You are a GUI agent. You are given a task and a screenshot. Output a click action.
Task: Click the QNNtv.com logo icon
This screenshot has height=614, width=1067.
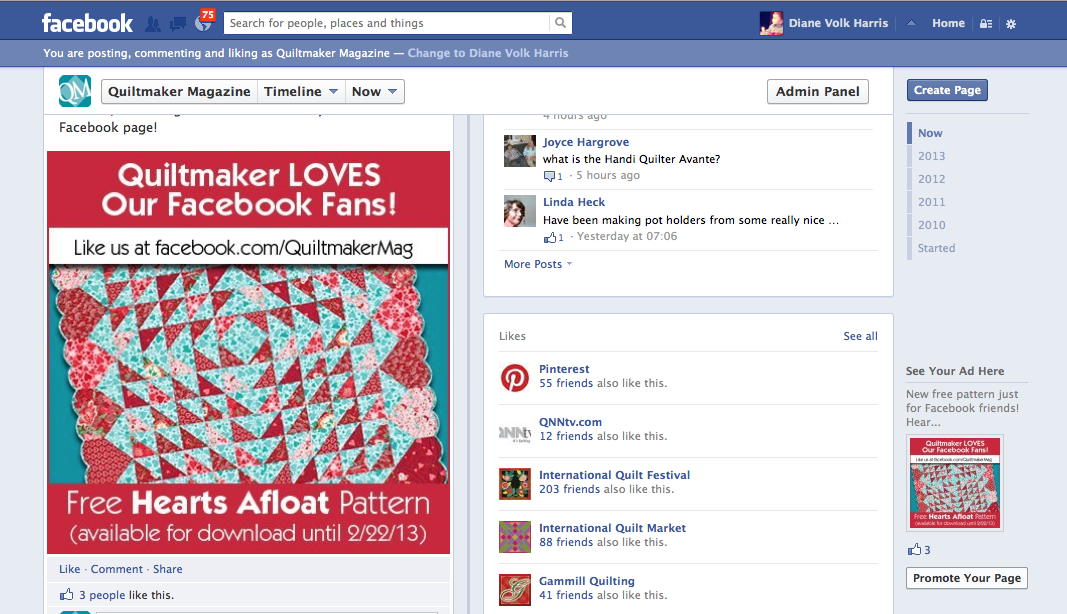coord(514,432)
